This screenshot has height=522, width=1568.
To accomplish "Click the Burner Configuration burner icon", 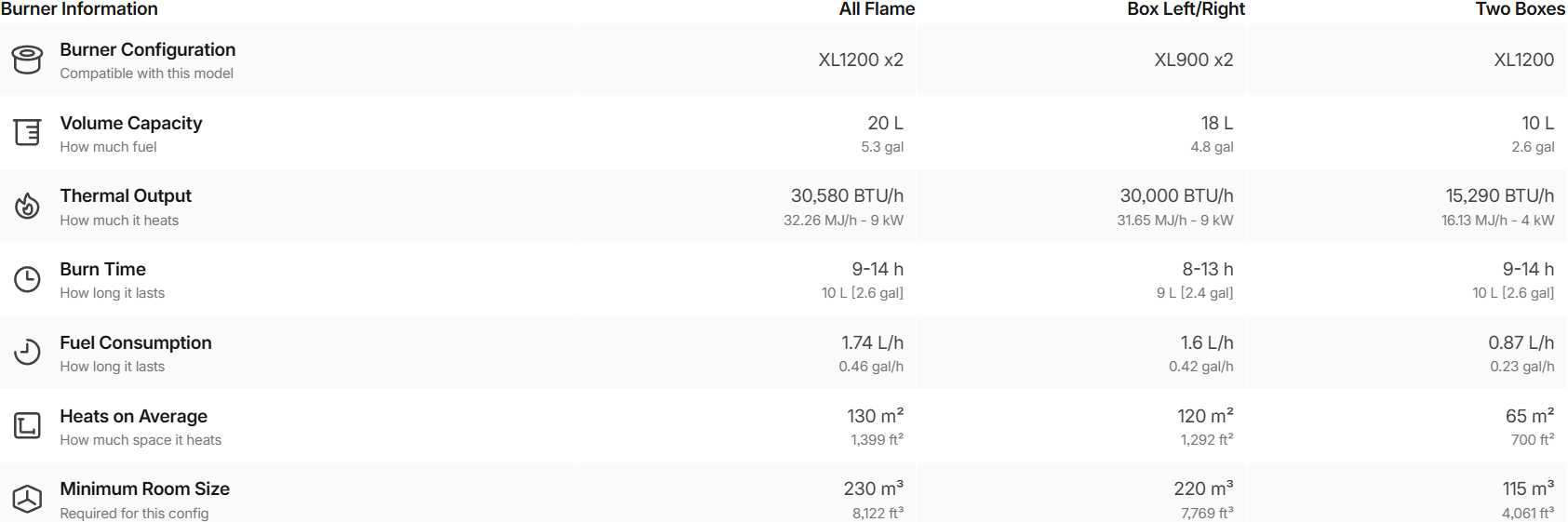I will click(x=27, y=60).
